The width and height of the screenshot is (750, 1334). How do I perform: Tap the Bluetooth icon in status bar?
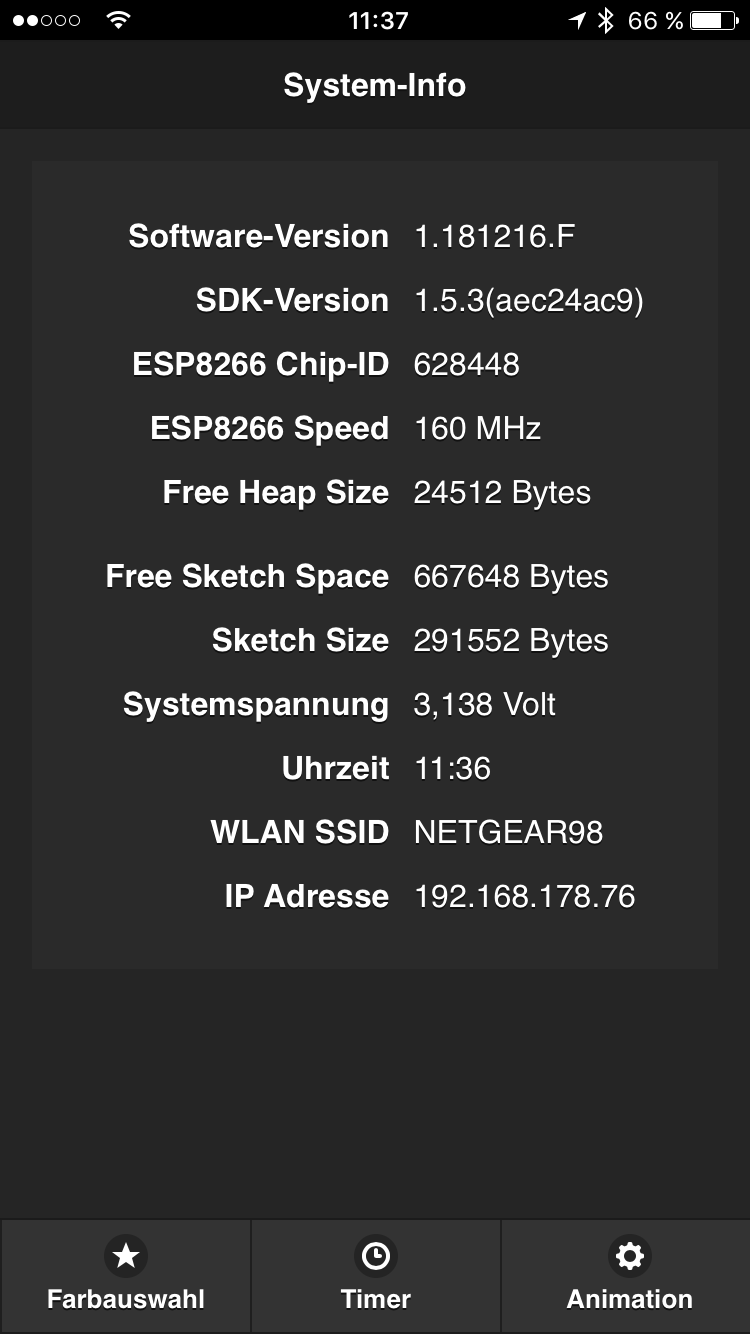click(605, 20)
